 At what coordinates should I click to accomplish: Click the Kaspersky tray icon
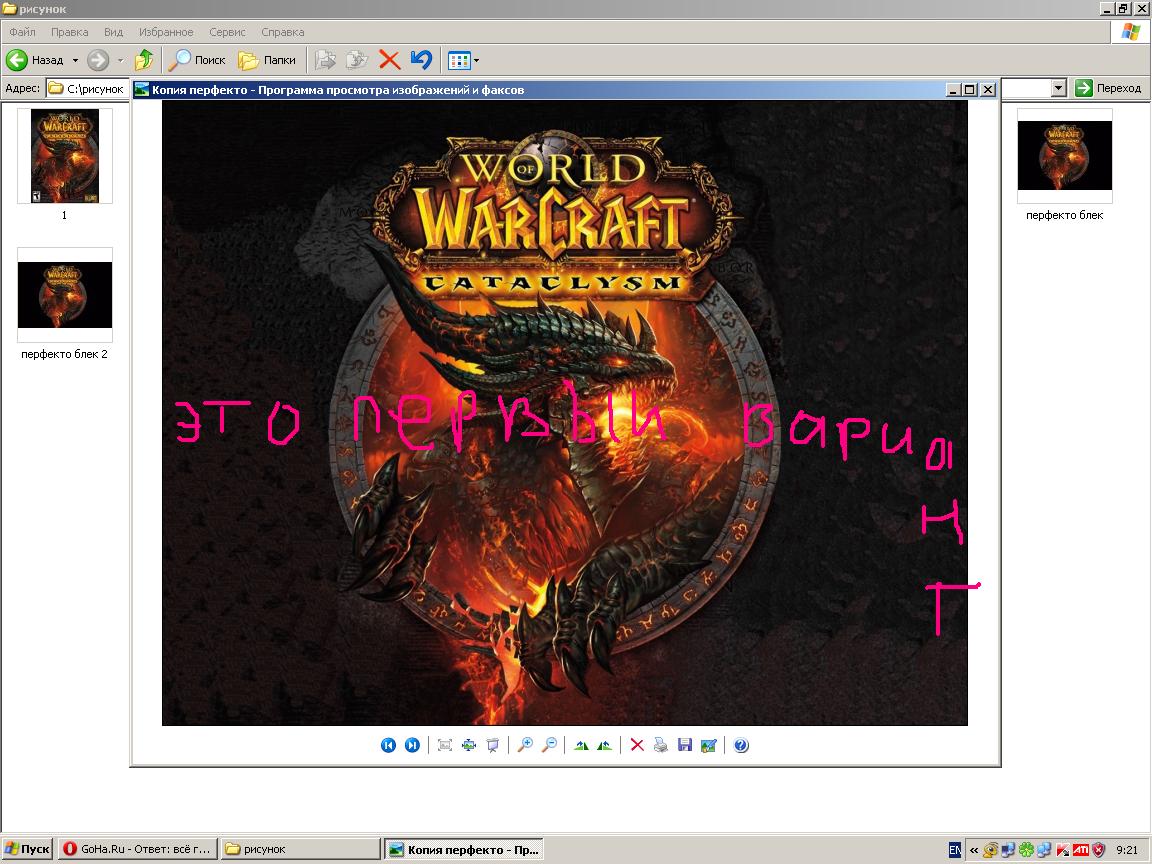coord(1062,850)
